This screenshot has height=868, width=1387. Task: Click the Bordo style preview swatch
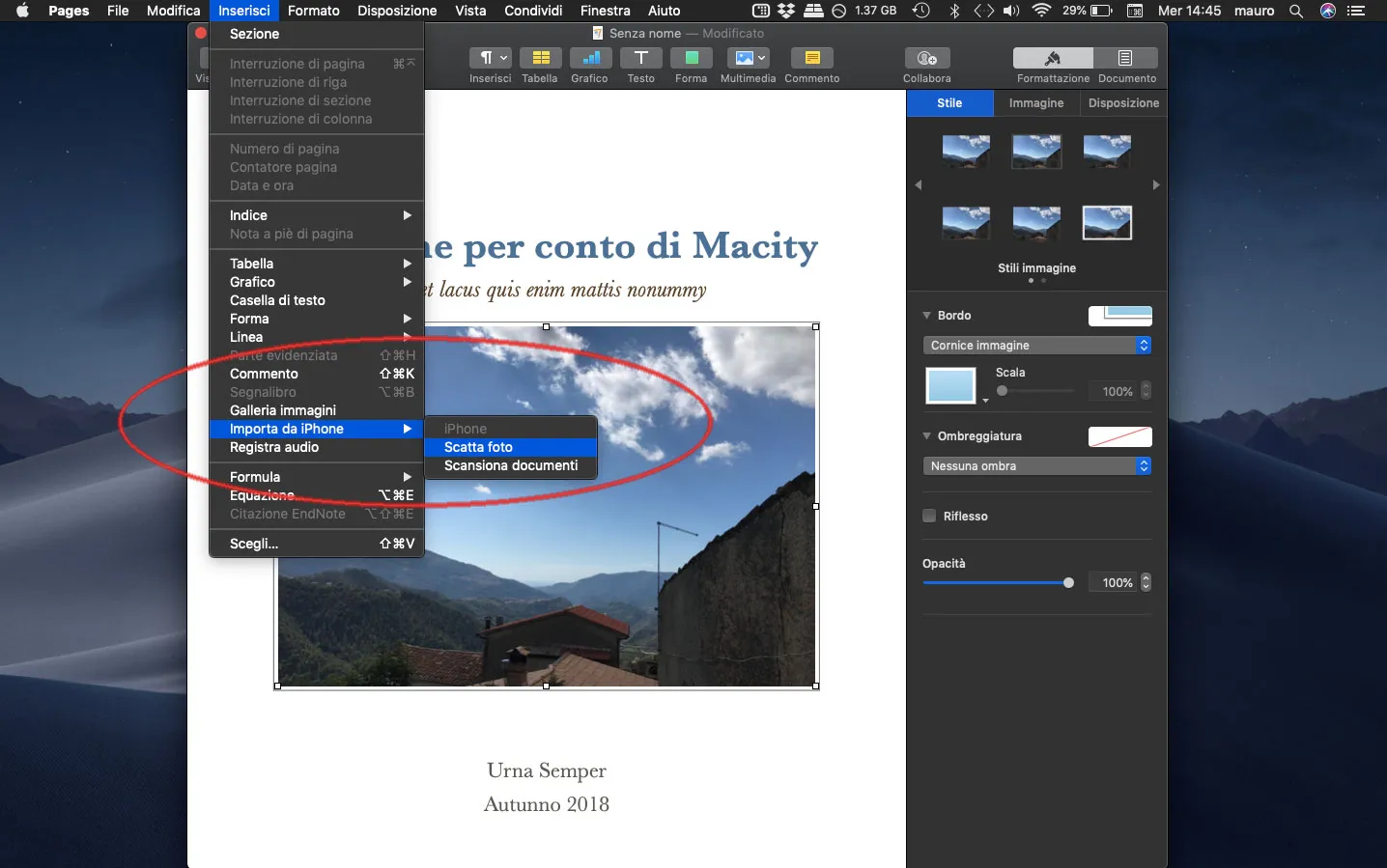1120,316
